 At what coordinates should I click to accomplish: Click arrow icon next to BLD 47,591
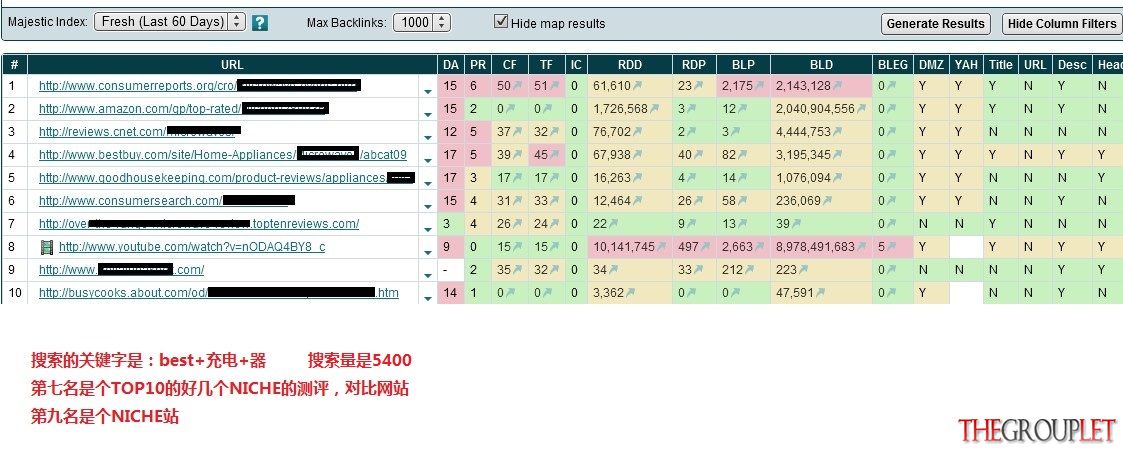pos(820,292)
